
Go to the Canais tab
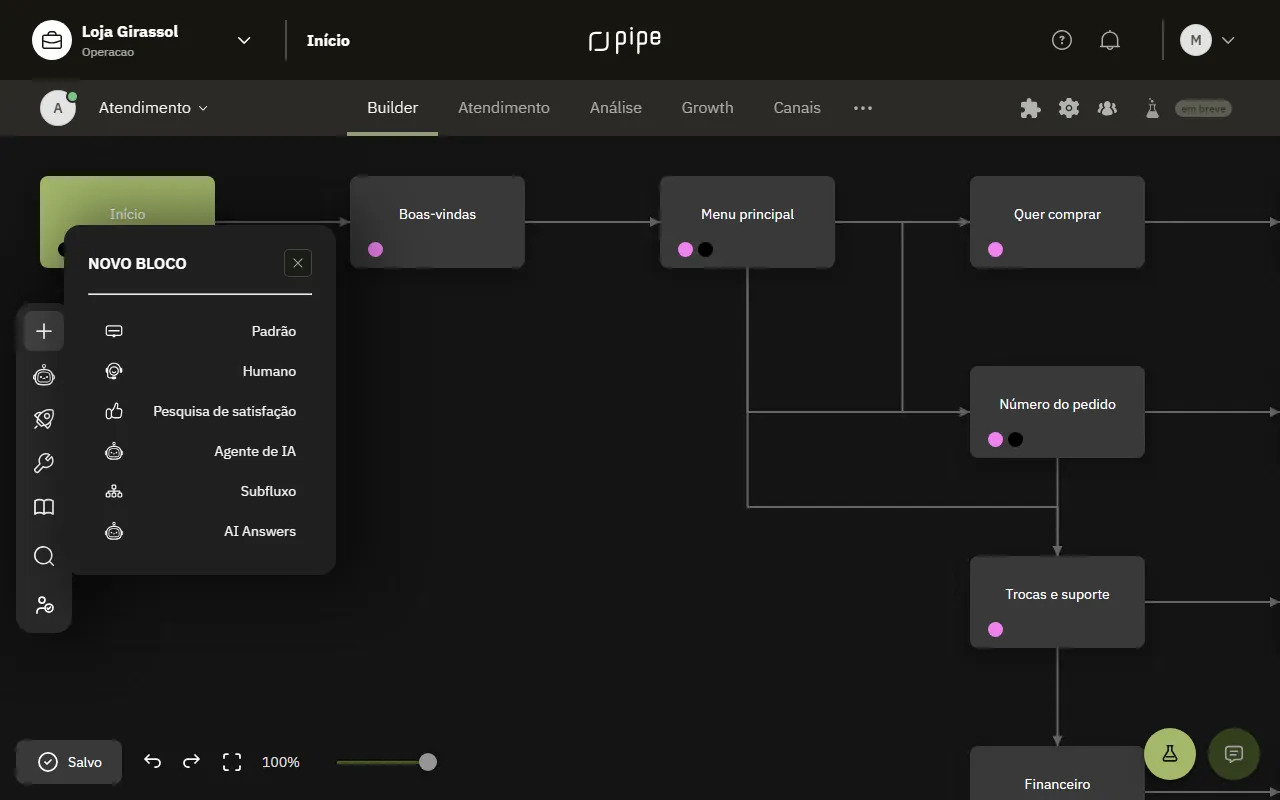[797, 108]
